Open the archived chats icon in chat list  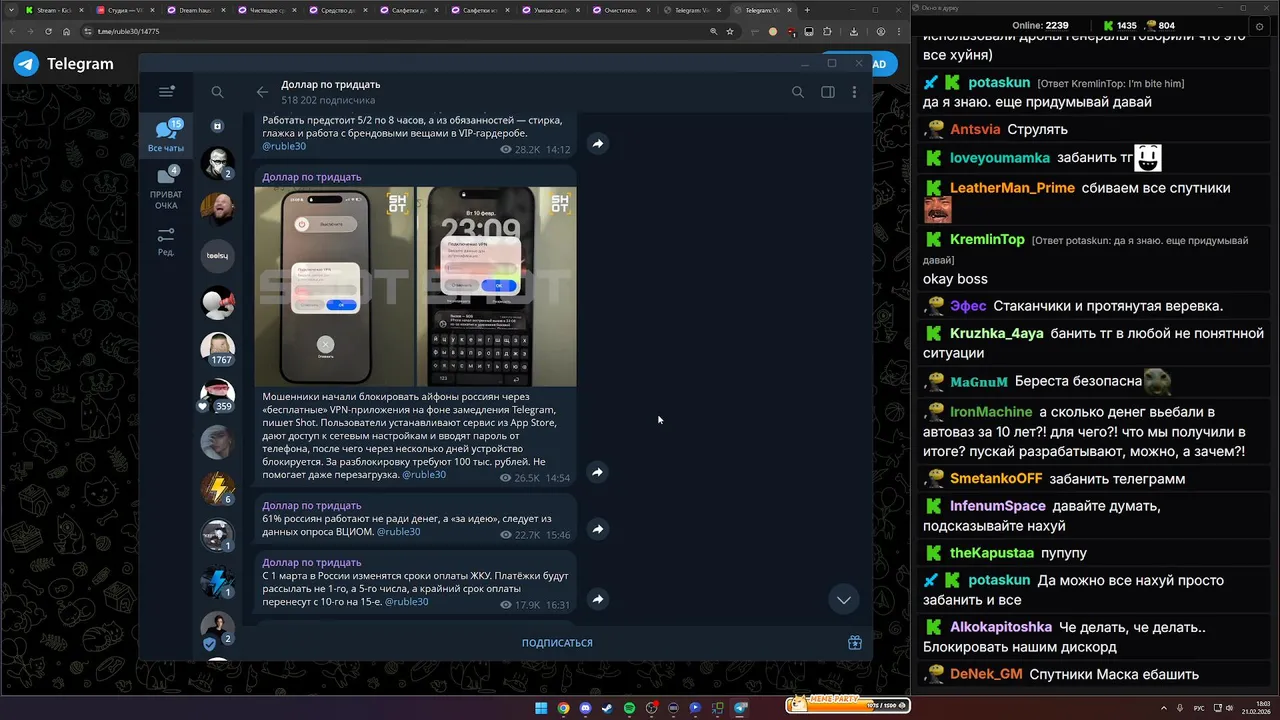(217, 126)
